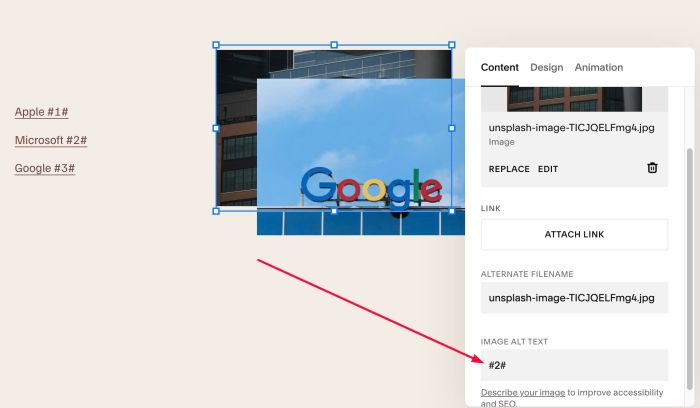
Task: Click the 'Image' file type label
Action: pos(501,142)
